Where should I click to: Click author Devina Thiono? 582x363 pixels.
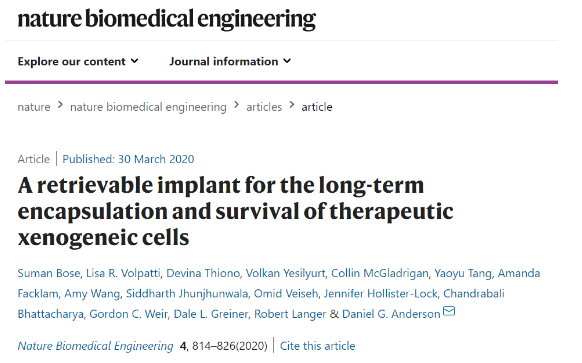tap(203, 273)
